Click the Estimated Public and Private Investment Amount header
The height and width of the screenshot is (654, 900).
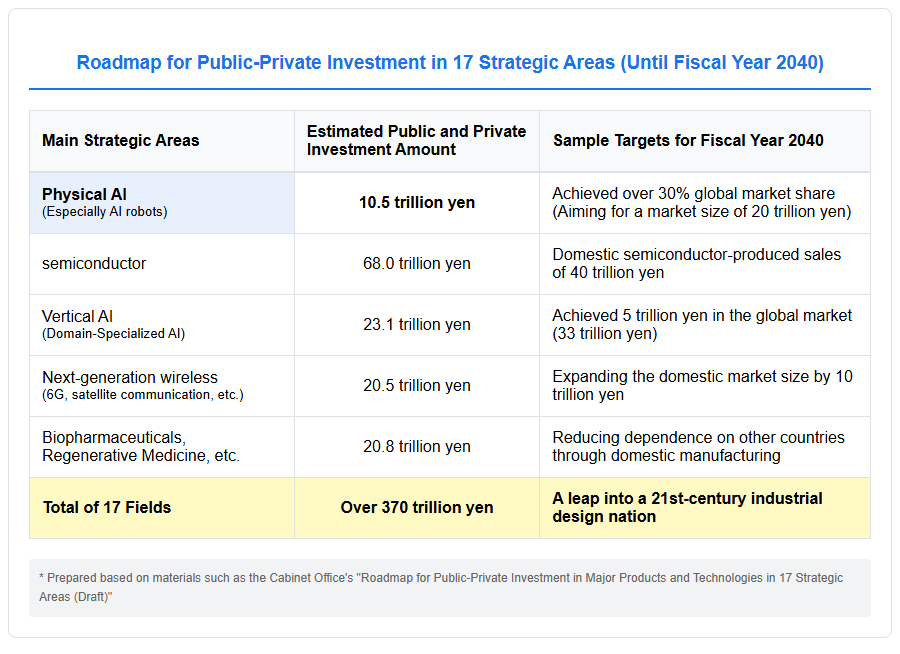pyautogui.click(x=417, y=141)
